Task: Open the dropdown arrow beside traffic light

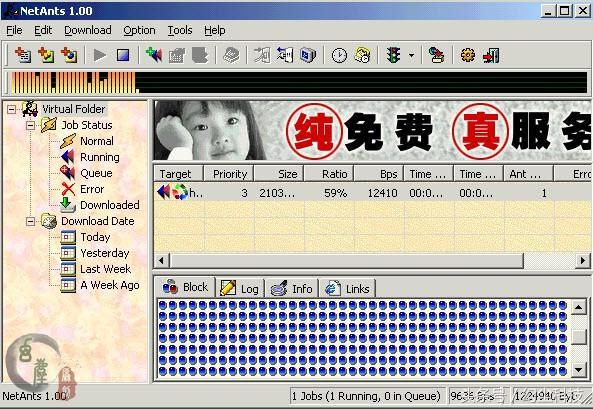Action: pos(411,56)
